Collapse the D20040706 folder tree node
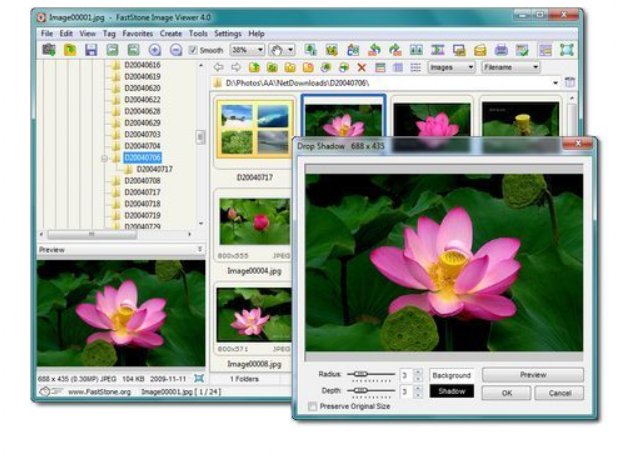Screen dimensions: 618x456 [x=104, y=158]
